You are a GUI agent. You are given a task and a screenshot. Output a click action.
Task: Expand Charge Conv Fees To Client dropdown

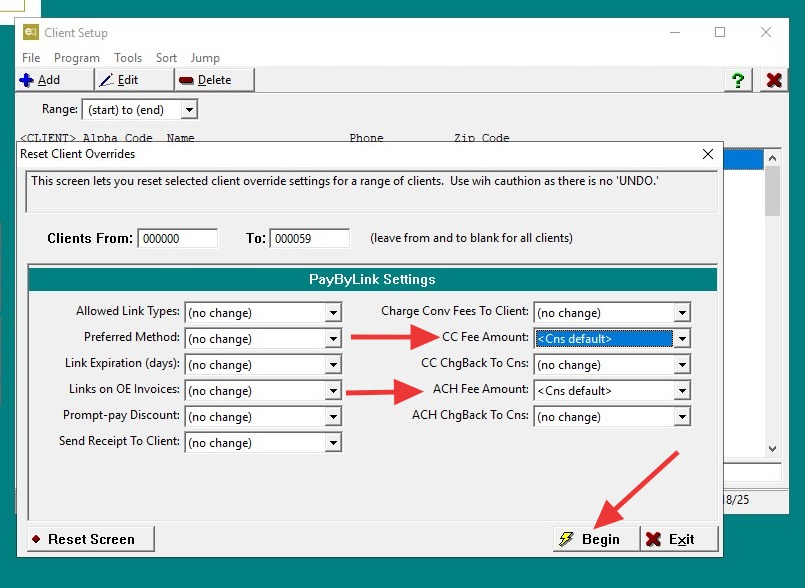coord(682,313)
